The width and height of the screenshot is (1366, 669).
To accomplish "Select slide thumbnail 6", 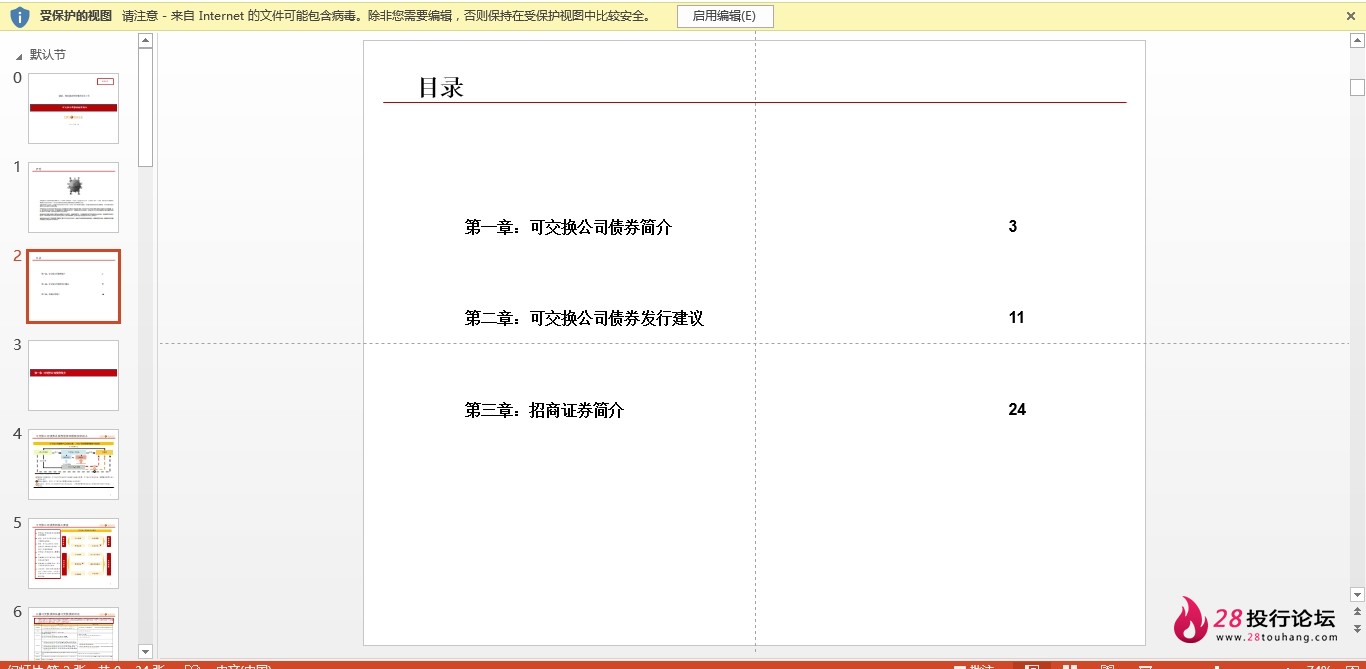I will [73, 633].
